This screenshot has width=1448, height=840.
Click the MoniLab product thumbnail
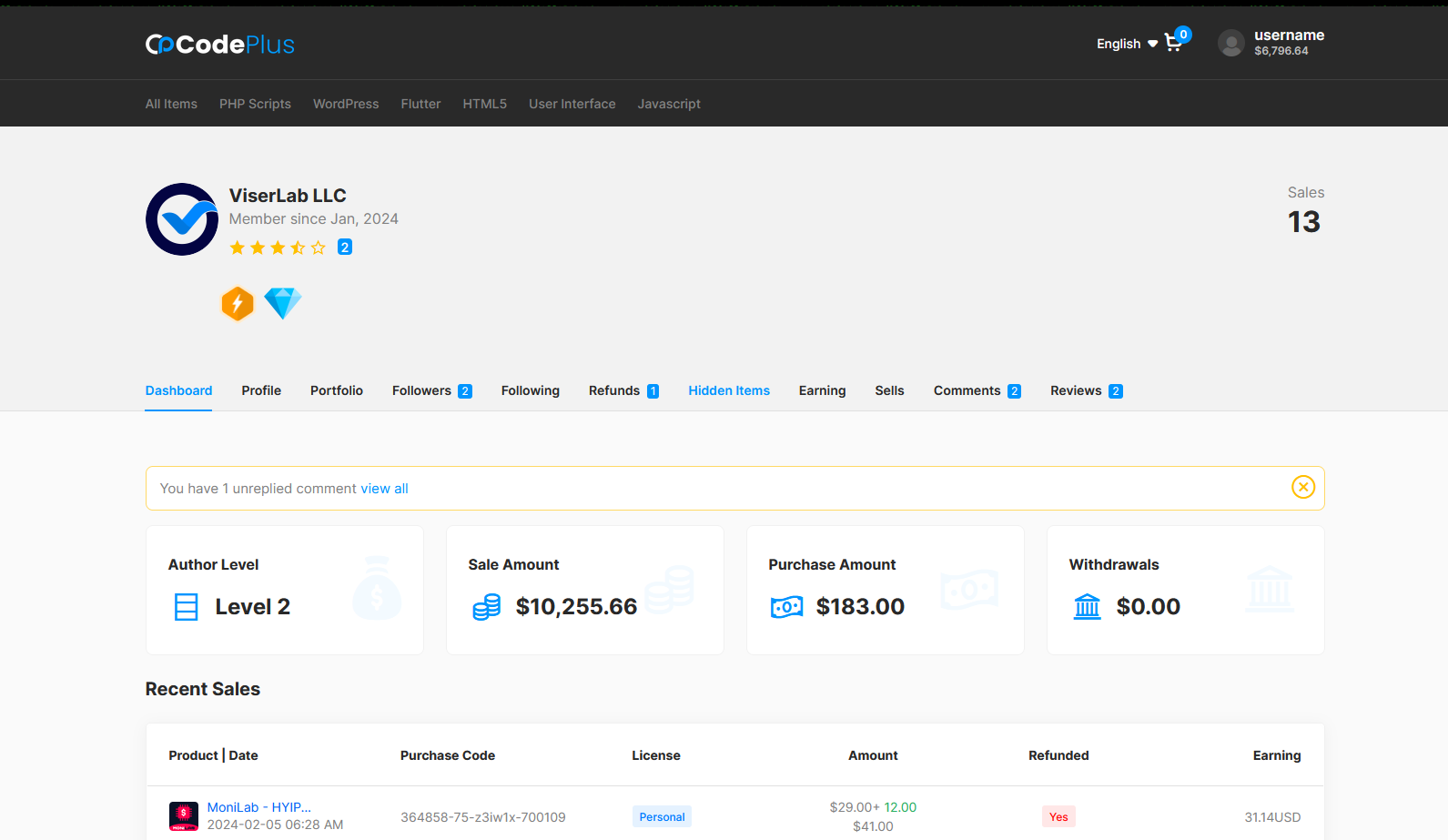[184, 815]
